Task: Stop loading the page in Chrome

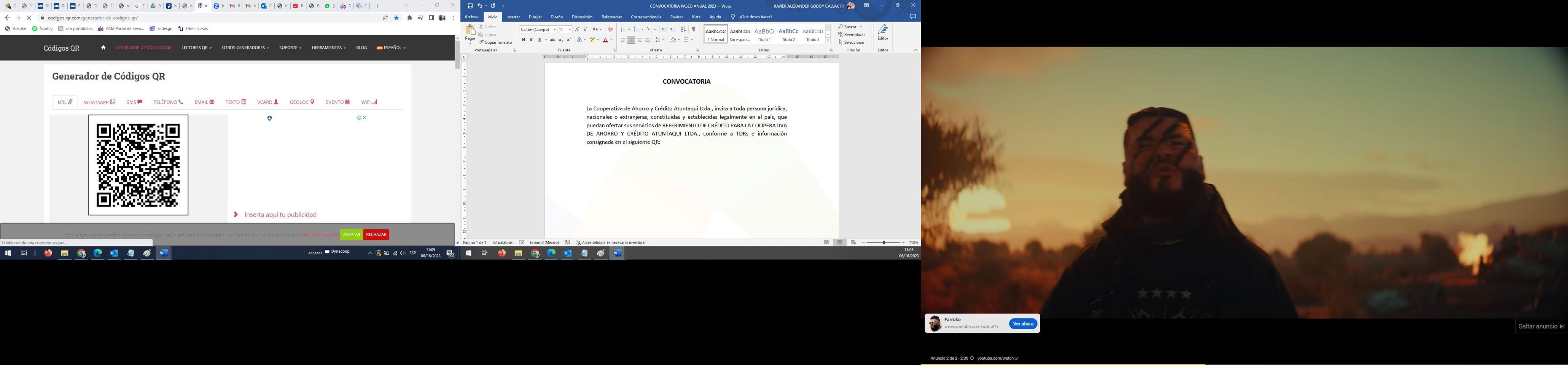Action: tap(29, 18)
